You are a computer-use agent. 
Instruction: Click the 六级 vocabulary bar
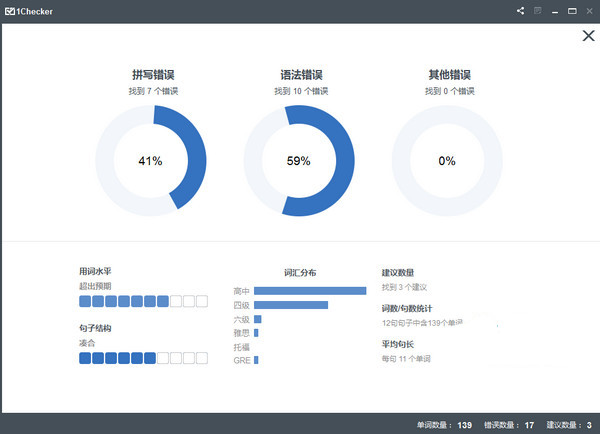pyautogui.click(x=258, y=319)
